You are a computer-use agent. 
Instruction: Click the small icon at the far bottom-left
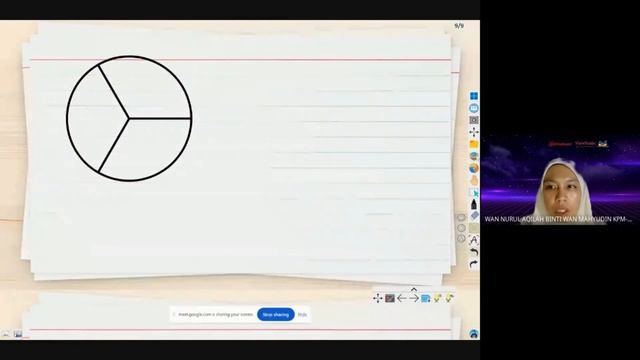[6, 334]
